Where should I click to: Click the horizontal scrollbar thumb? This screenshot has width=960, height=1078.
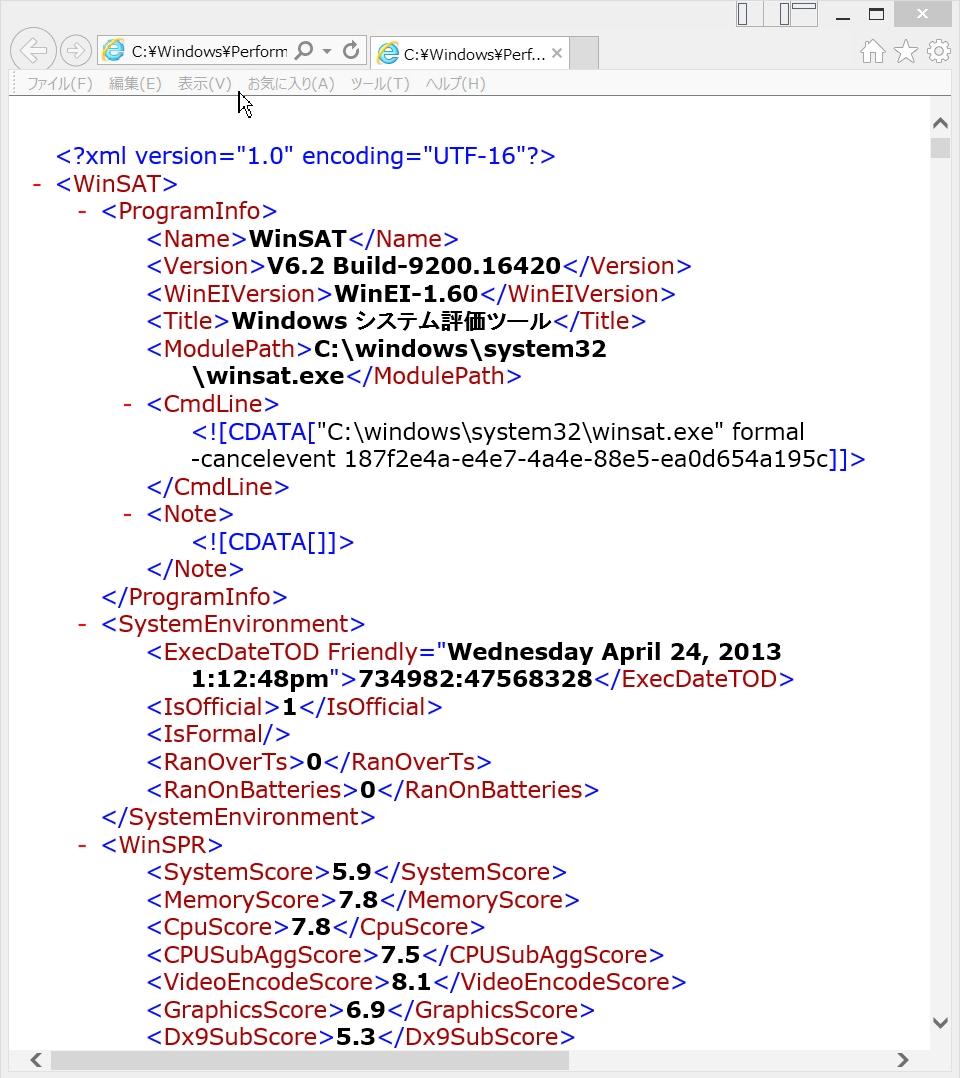tap(309, 1060)
